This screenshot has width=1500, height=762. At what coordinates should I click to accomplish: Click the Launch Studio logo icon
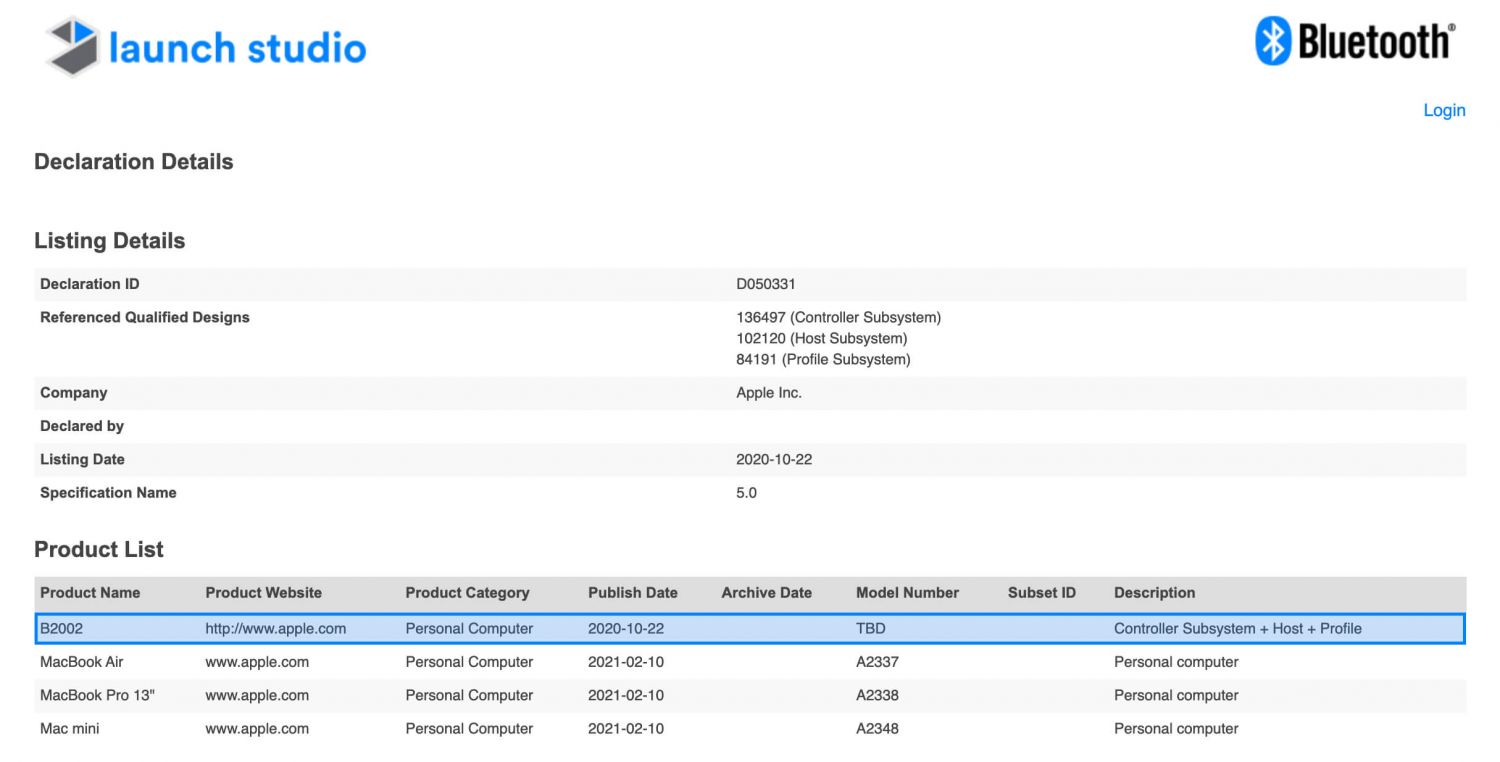[73, 46]
